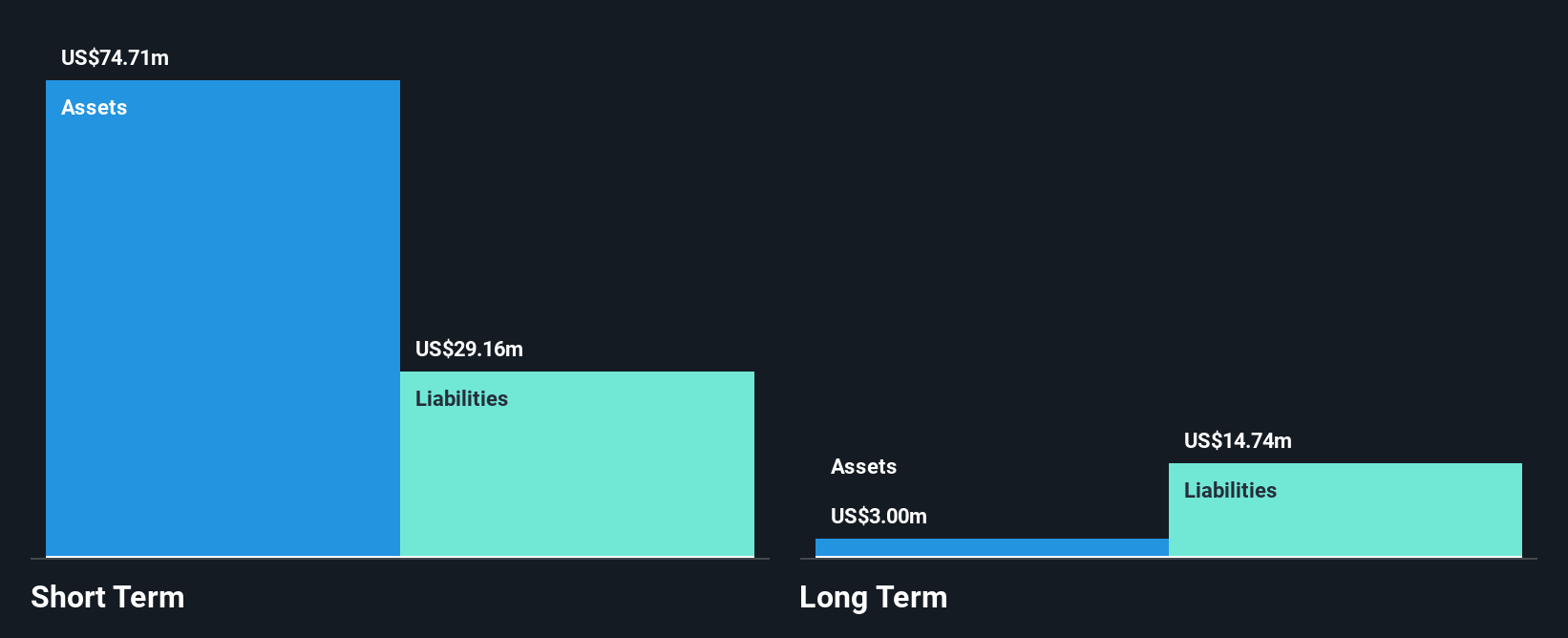Screen dimensions: 1568x638
Task: Click the Liabilities label inside long-term bar
Action: pyautogui.click(x=1230, y=490)
